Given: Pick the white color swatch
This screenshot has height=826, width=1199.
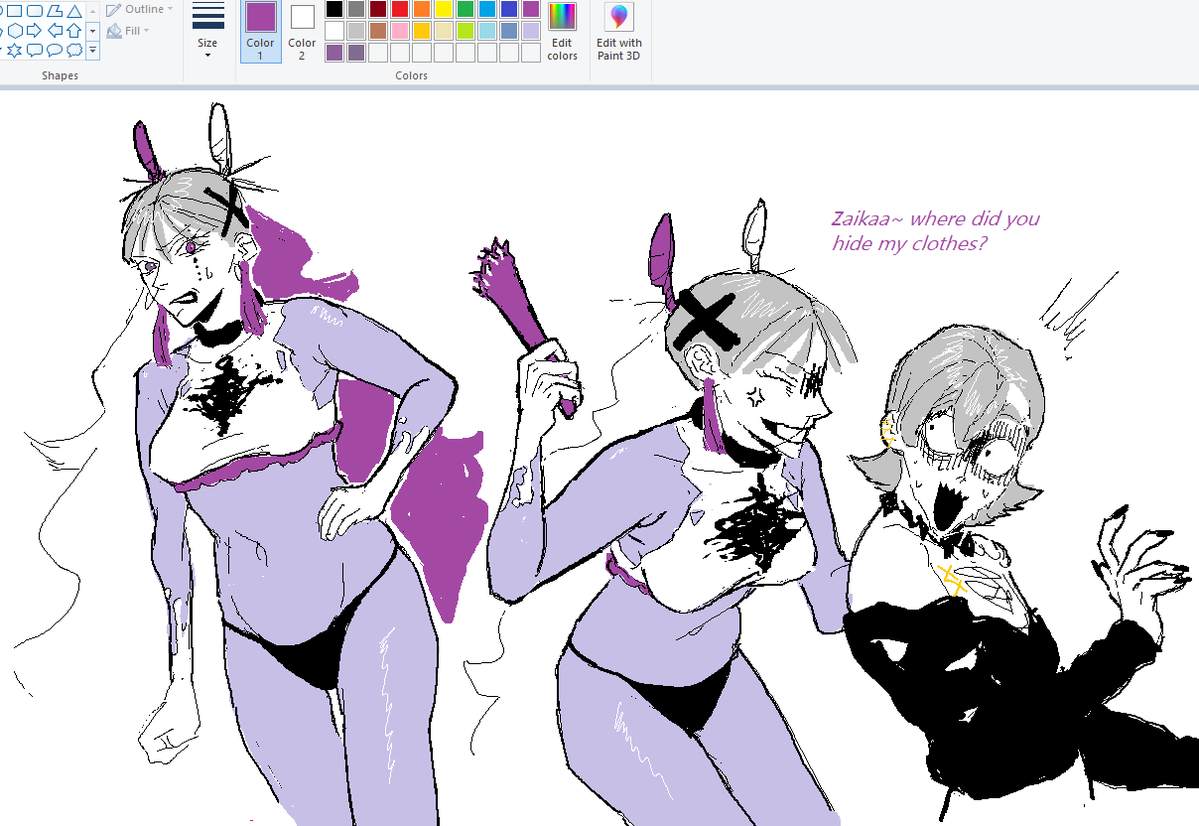Looking at the screenshot, I should pos(334,31).
